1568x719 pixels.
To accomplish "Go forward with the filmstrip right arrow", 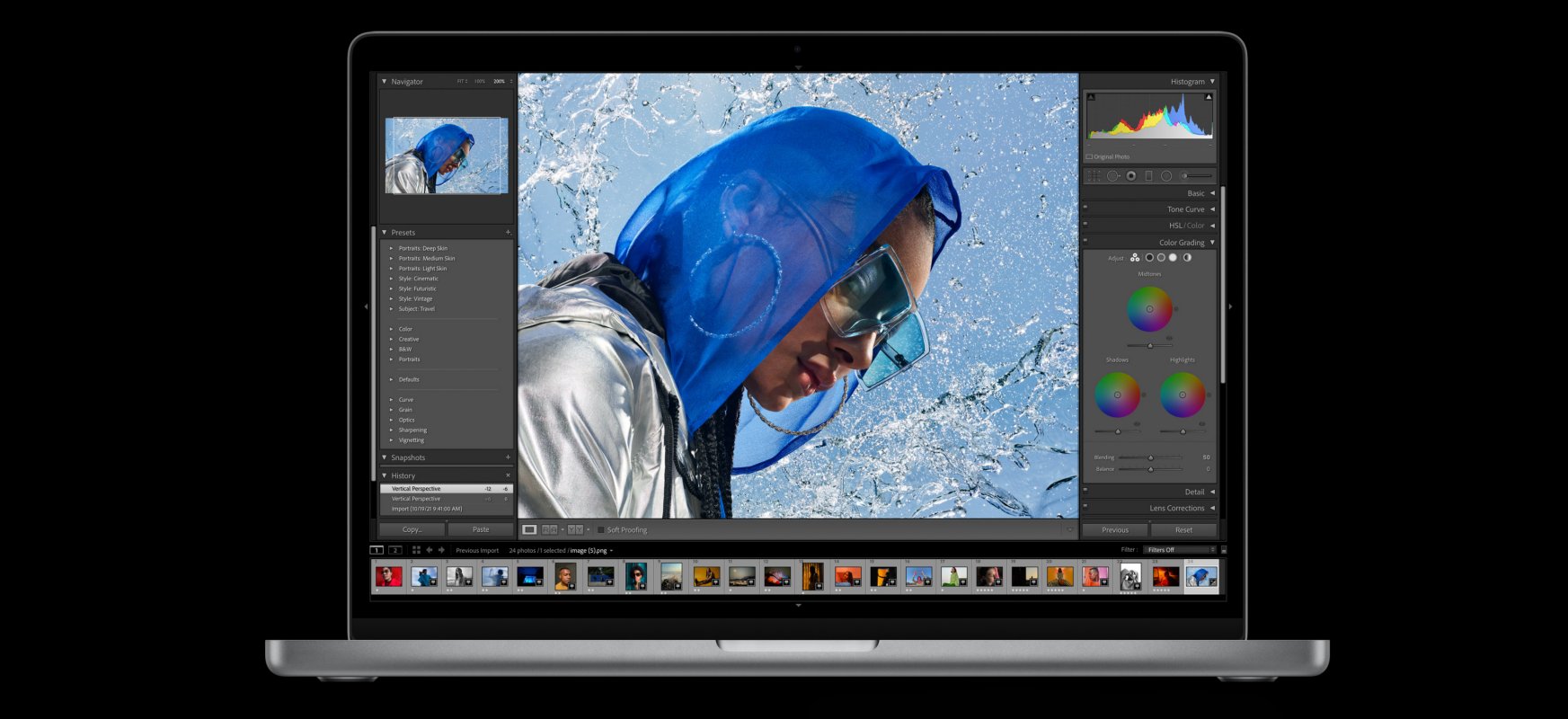I will (x=441, y=550).
